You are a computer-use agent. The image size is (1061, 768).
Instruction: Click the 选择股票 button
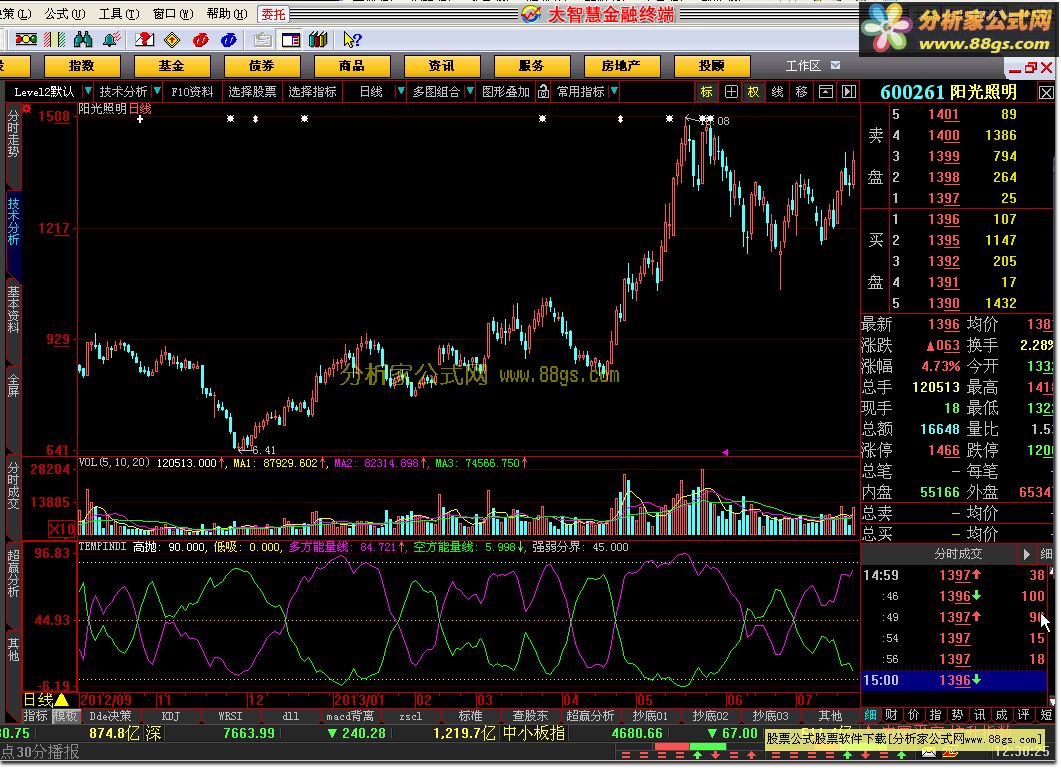click(x=252, y=91)
